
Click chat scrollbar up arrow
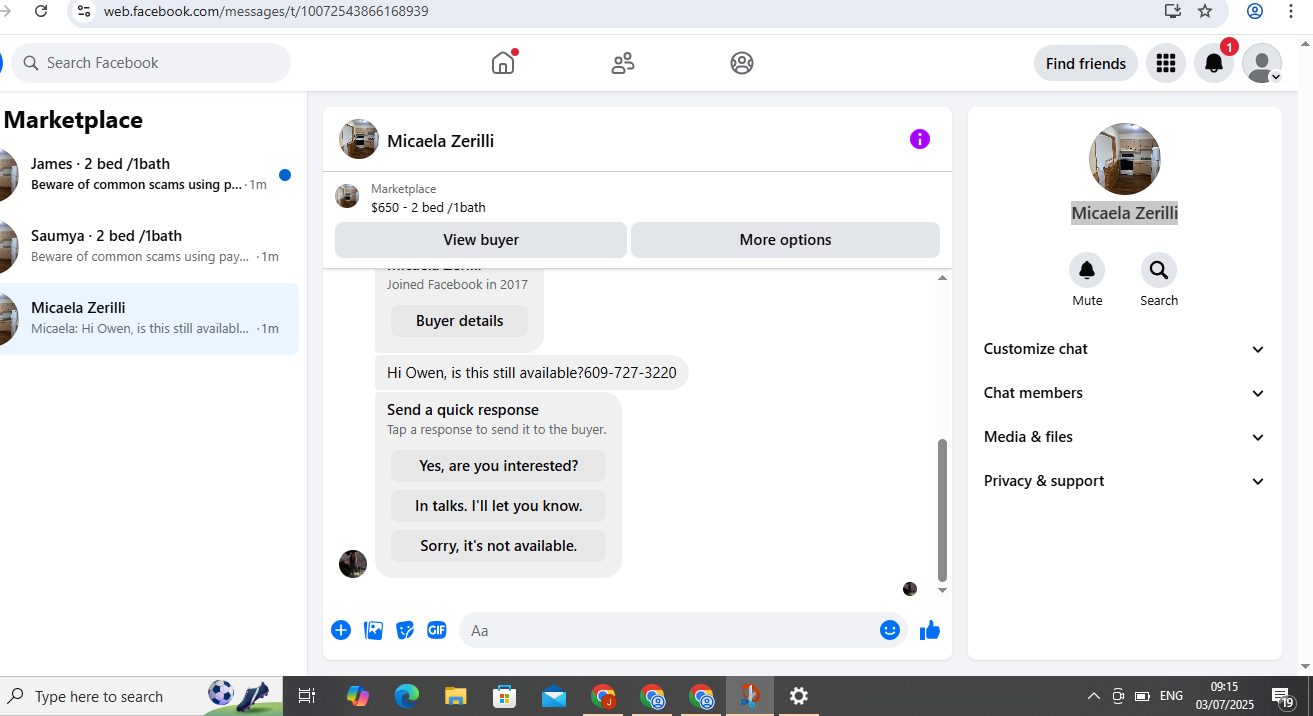tap(942, 278)
